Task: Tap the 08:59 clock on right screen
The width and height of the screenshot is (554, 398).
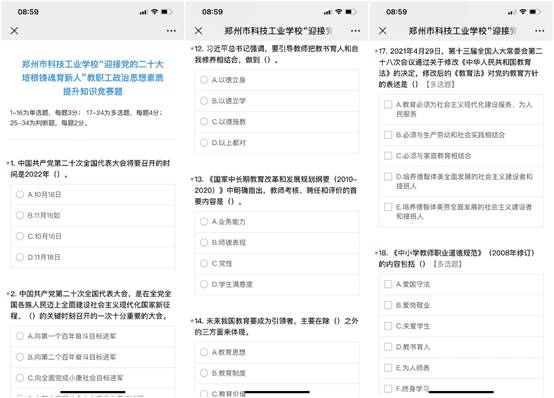Action: click(x=396, y=12)
